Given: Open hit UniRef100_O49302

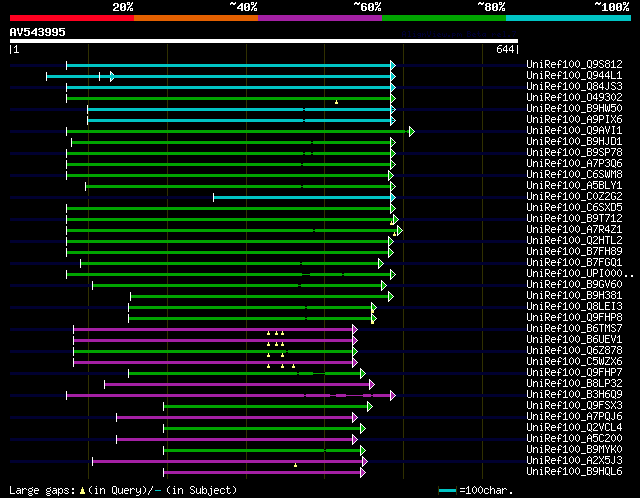Looking at the screenshot, I should point(574,97).
